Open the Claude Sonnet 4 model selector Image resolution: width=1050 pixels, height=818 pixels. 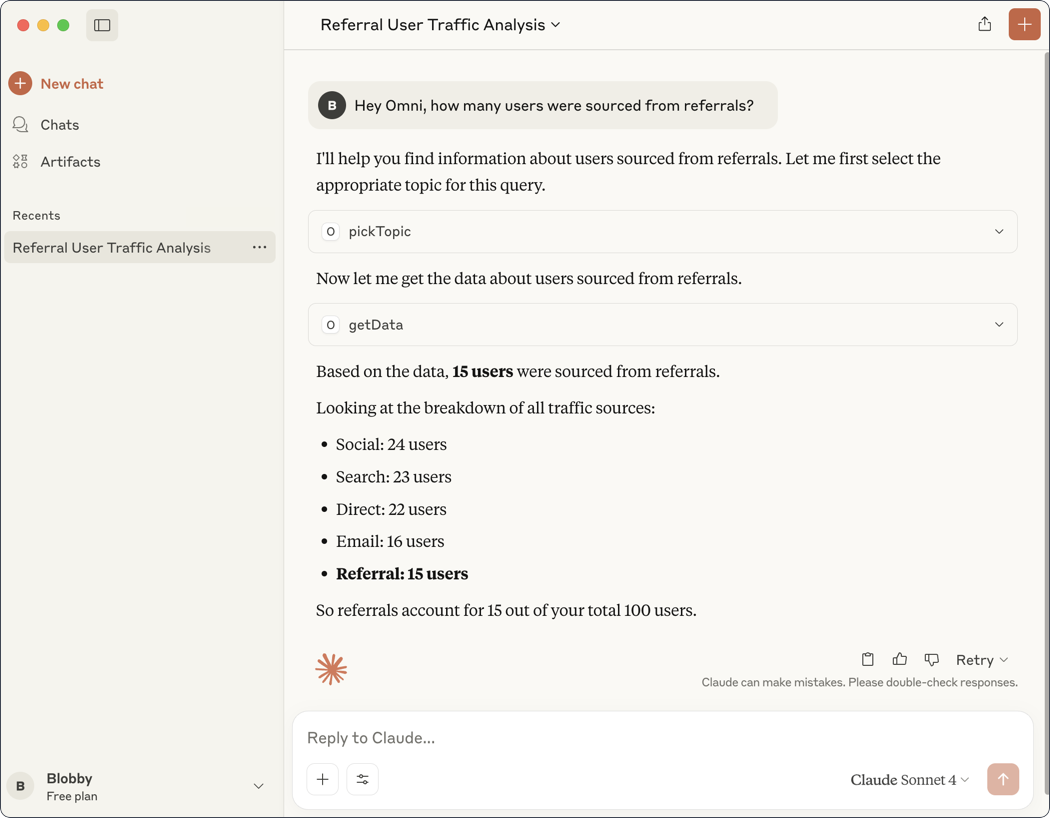[908, 779]
